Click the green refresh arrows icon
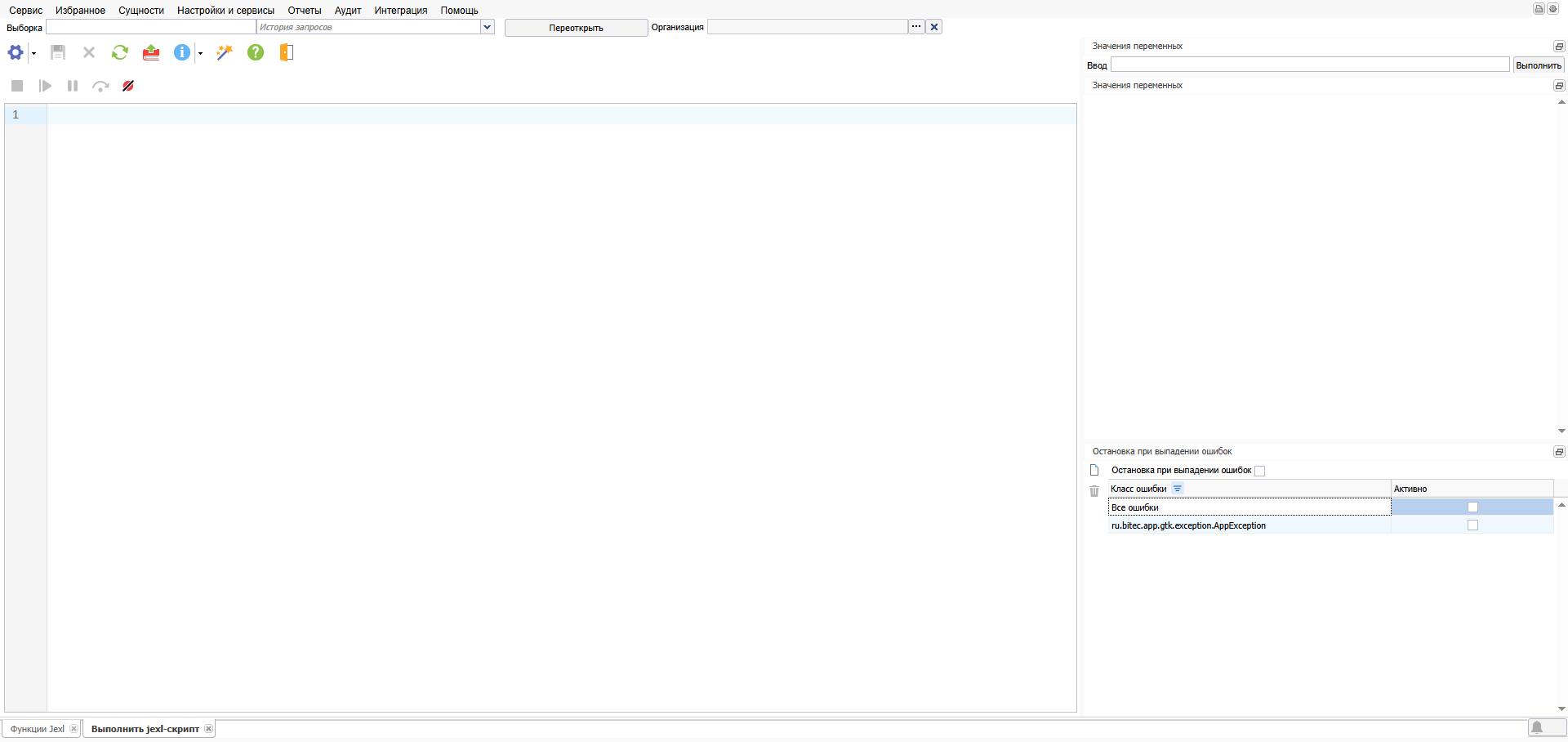1568x742 pixels. tap(120, 52)
